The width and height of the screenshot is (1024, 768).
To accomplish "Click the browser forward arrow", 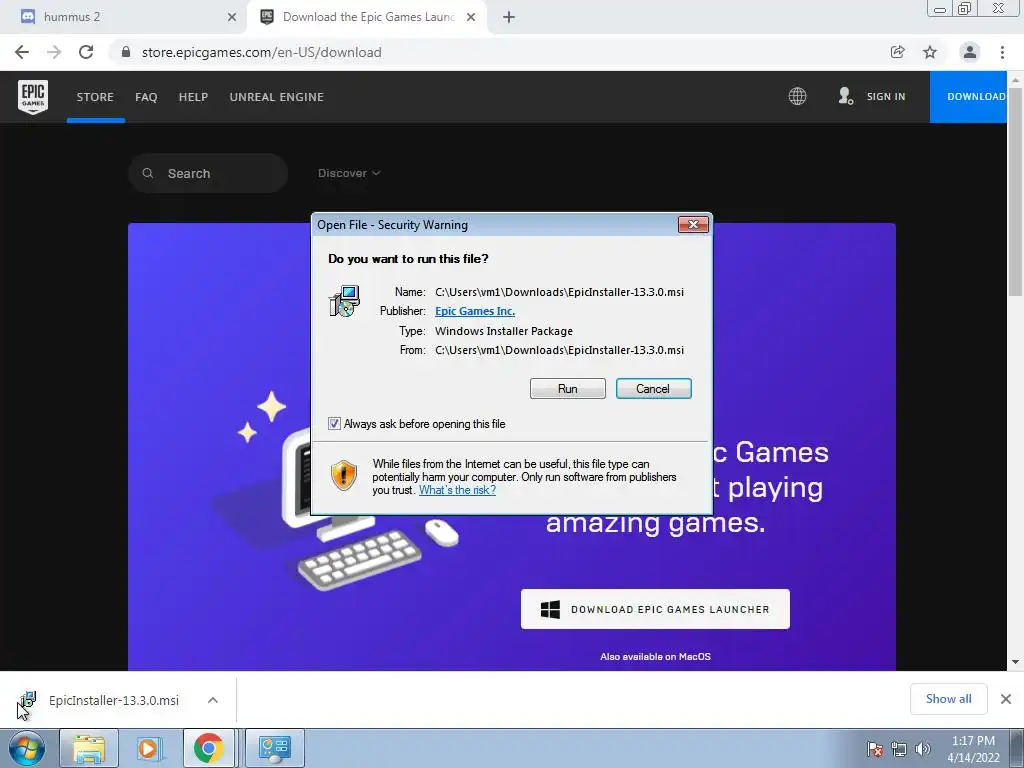I will [54, 52].
